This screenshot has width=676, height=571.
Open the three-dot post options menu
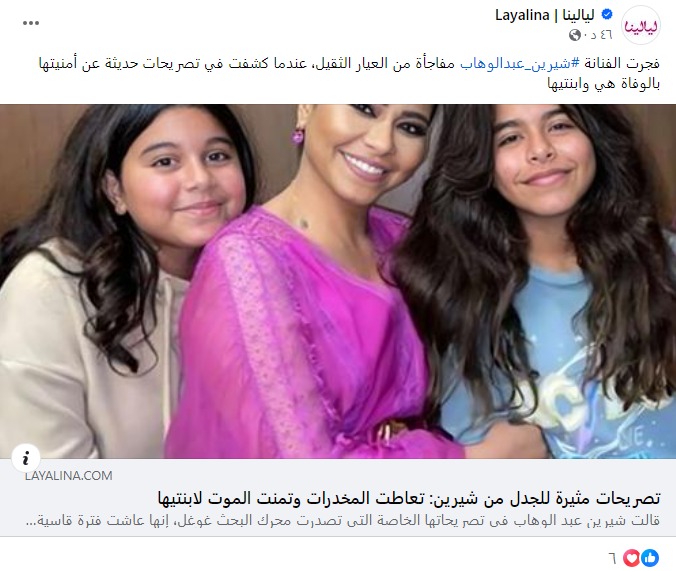31,23
